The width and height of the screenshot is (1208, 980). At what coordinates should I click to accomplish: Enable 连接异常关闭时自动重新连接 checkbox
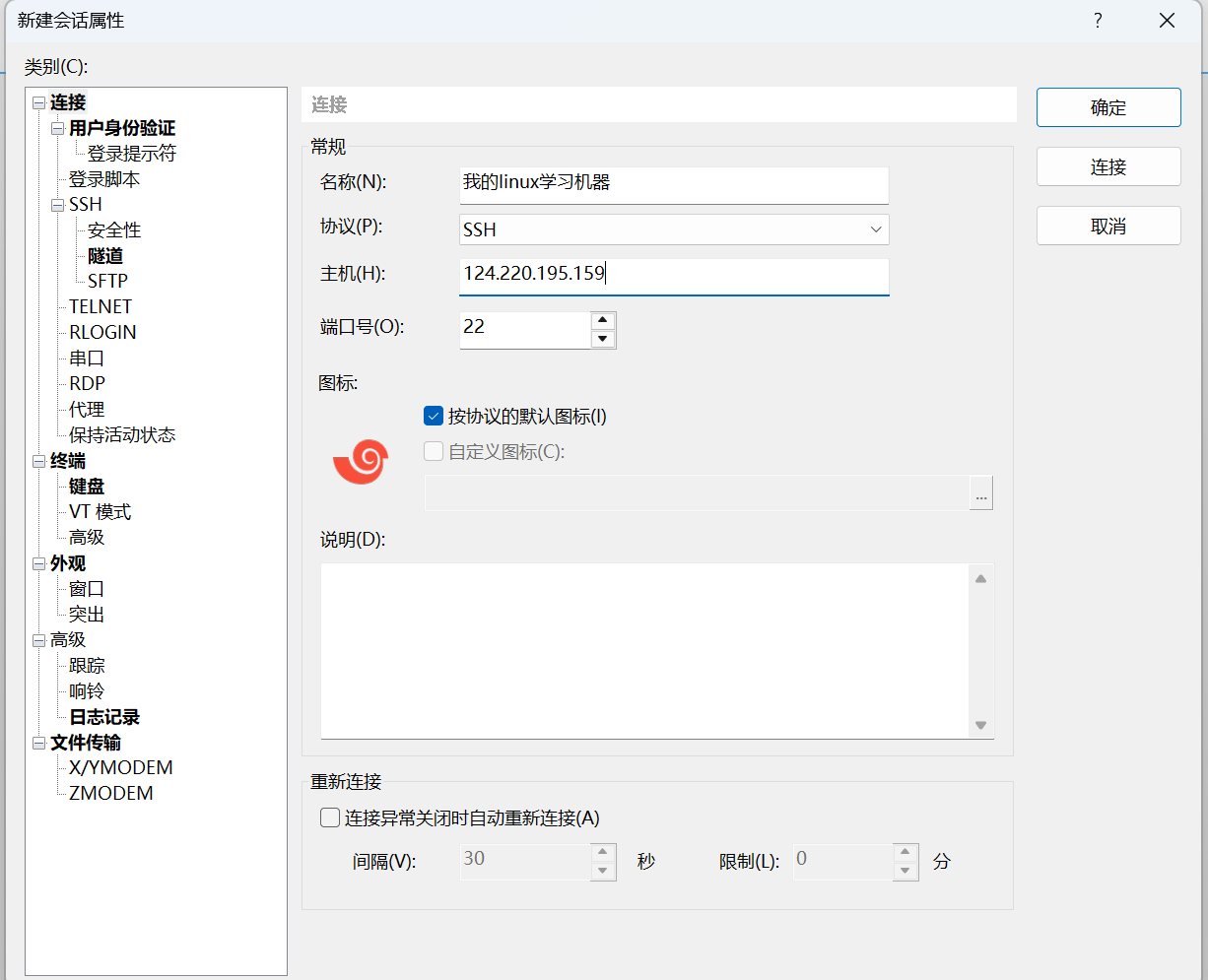click(x=330, y=817)
